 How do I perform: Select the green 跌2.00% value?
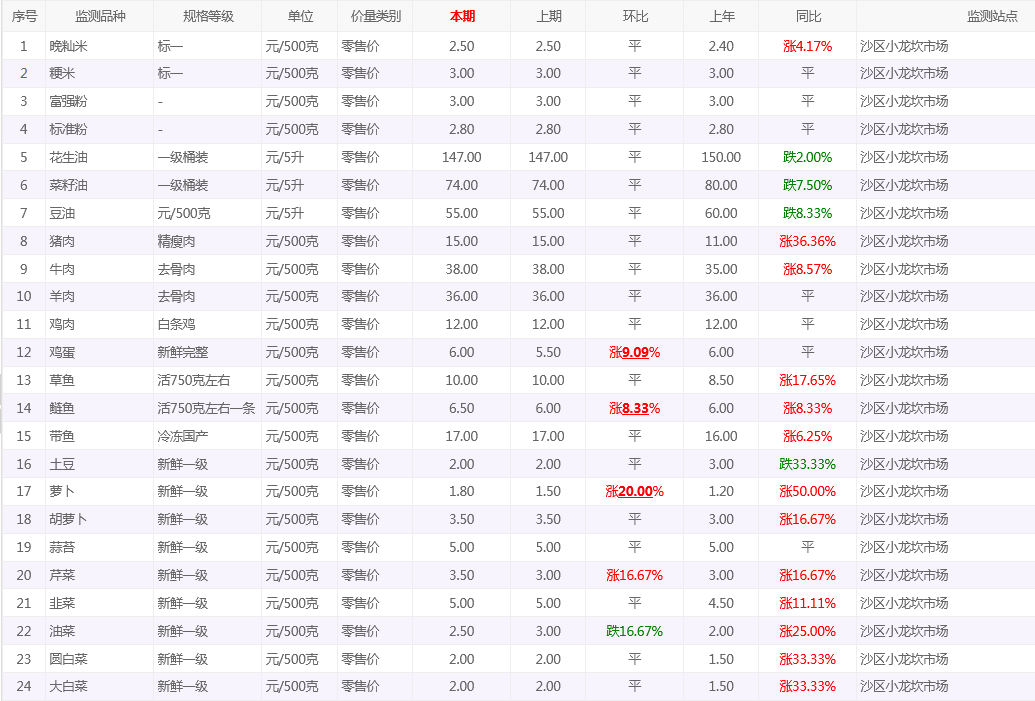point(807,158)
